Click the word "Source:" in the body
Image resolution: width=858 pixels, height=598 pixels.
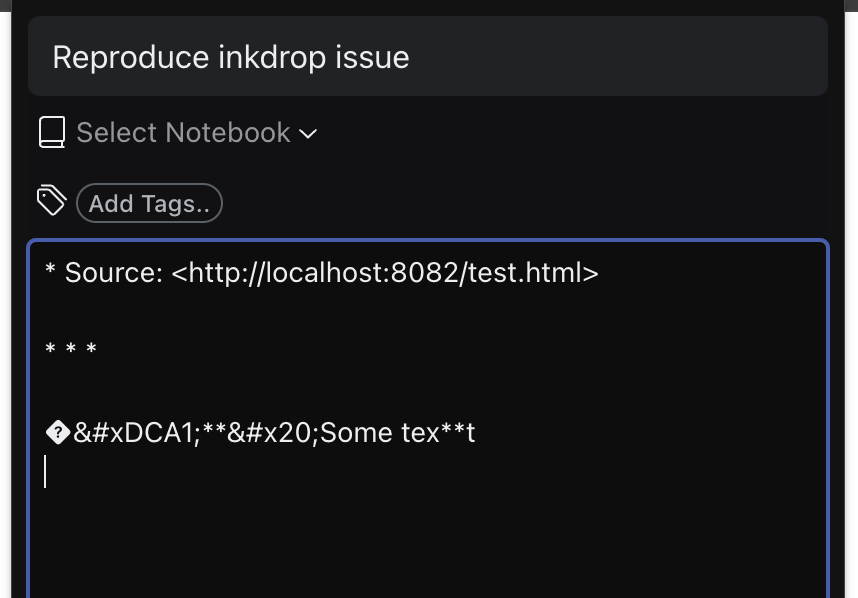pyautogui.click(x=114, y=272)
